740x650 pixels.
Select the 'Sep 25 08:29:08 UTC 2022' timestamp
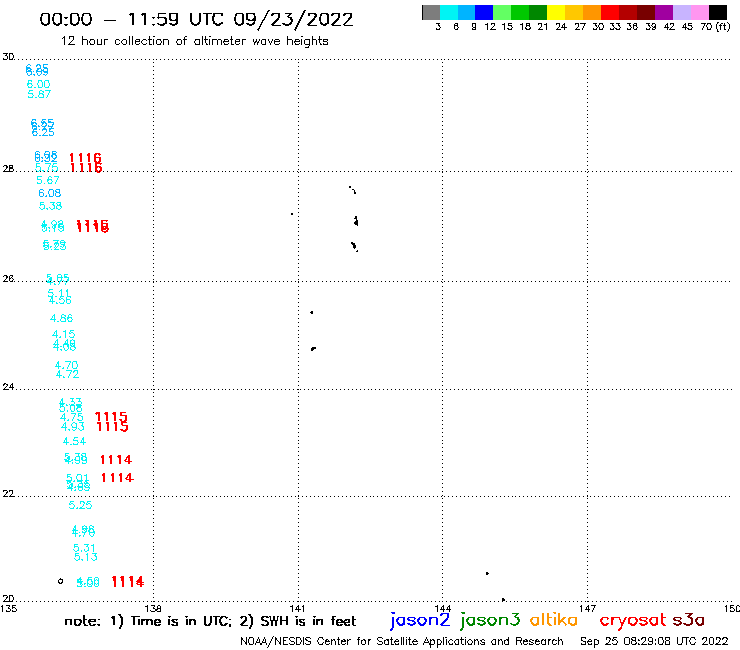[x=654, y=641]
